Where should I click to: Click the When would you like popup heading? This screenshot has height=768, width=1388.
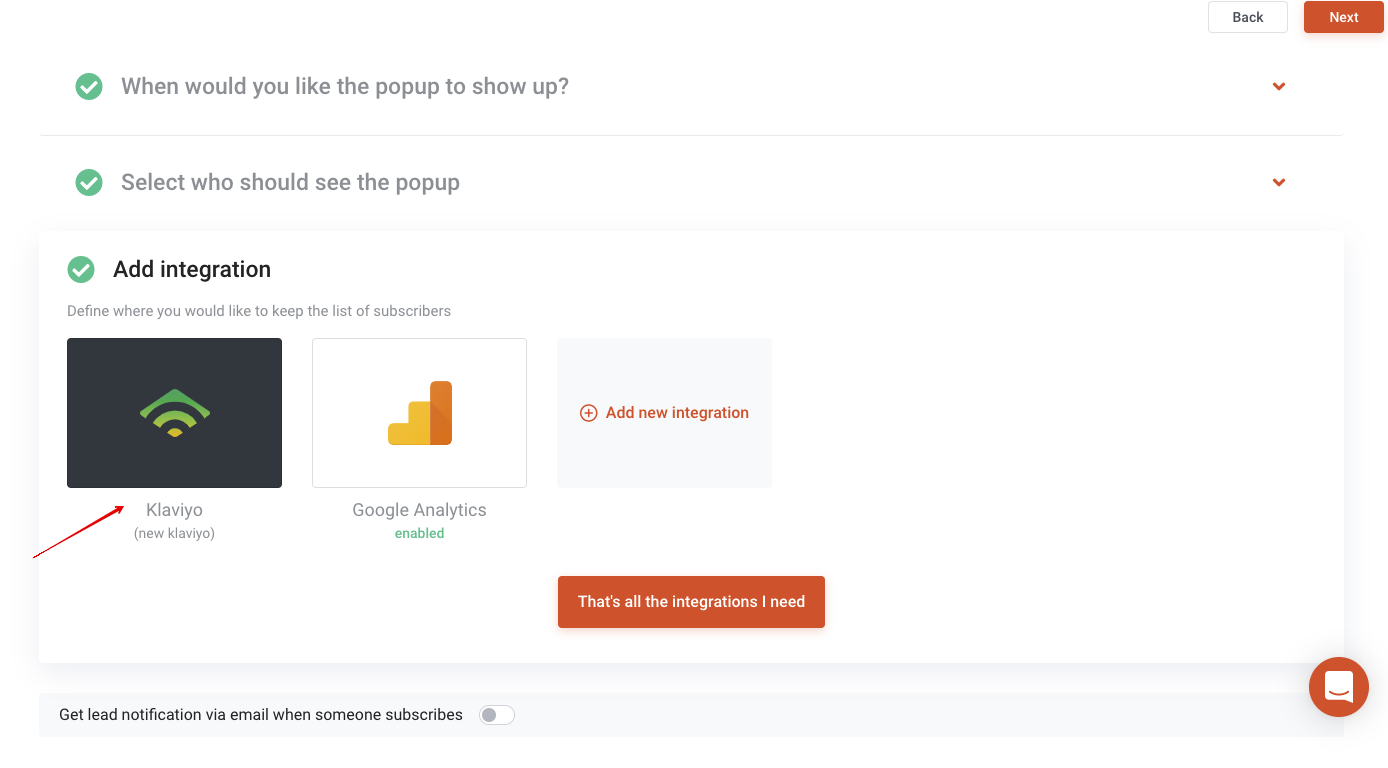[345, 87]
